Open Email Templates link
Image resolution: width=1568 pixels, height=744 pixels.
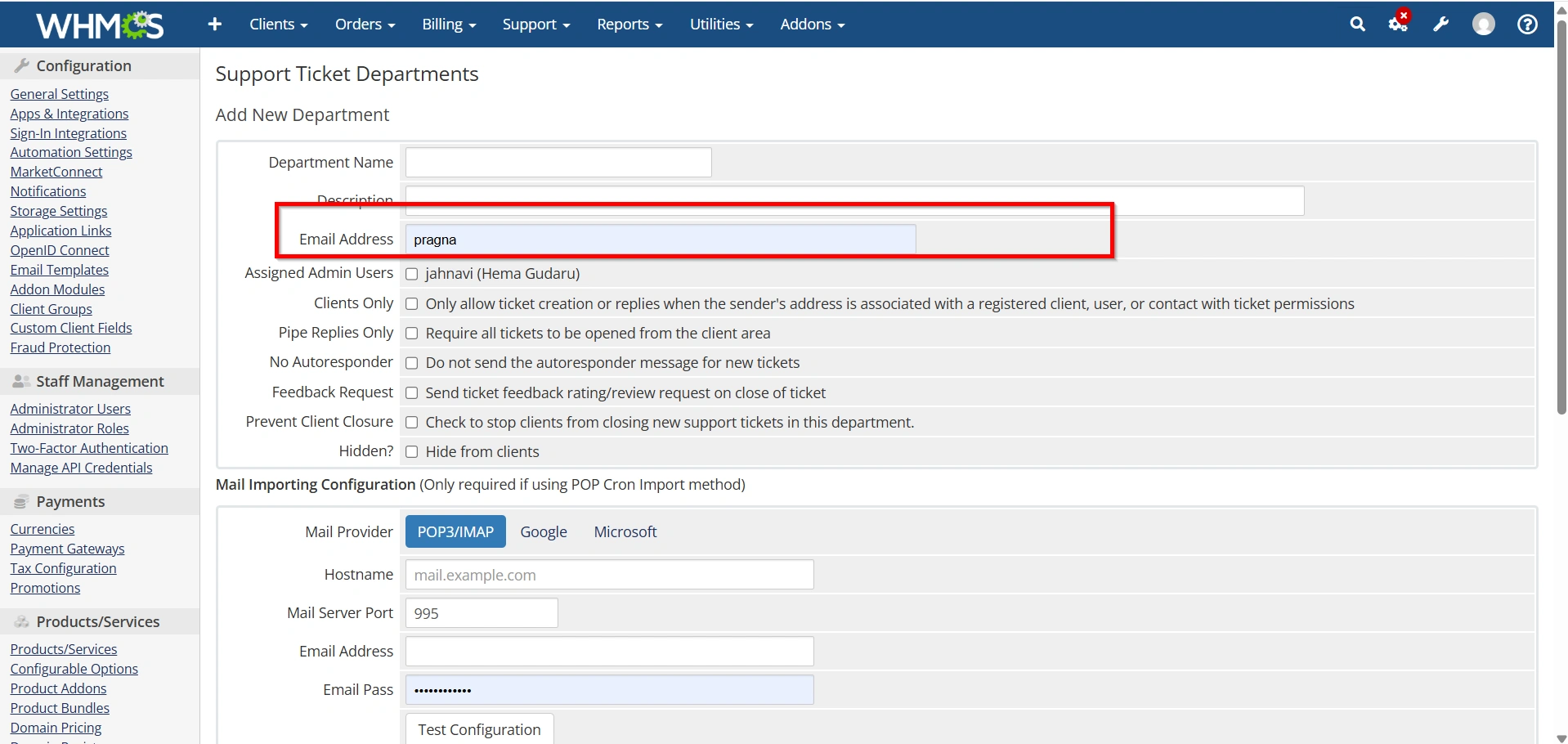(59, 270)
